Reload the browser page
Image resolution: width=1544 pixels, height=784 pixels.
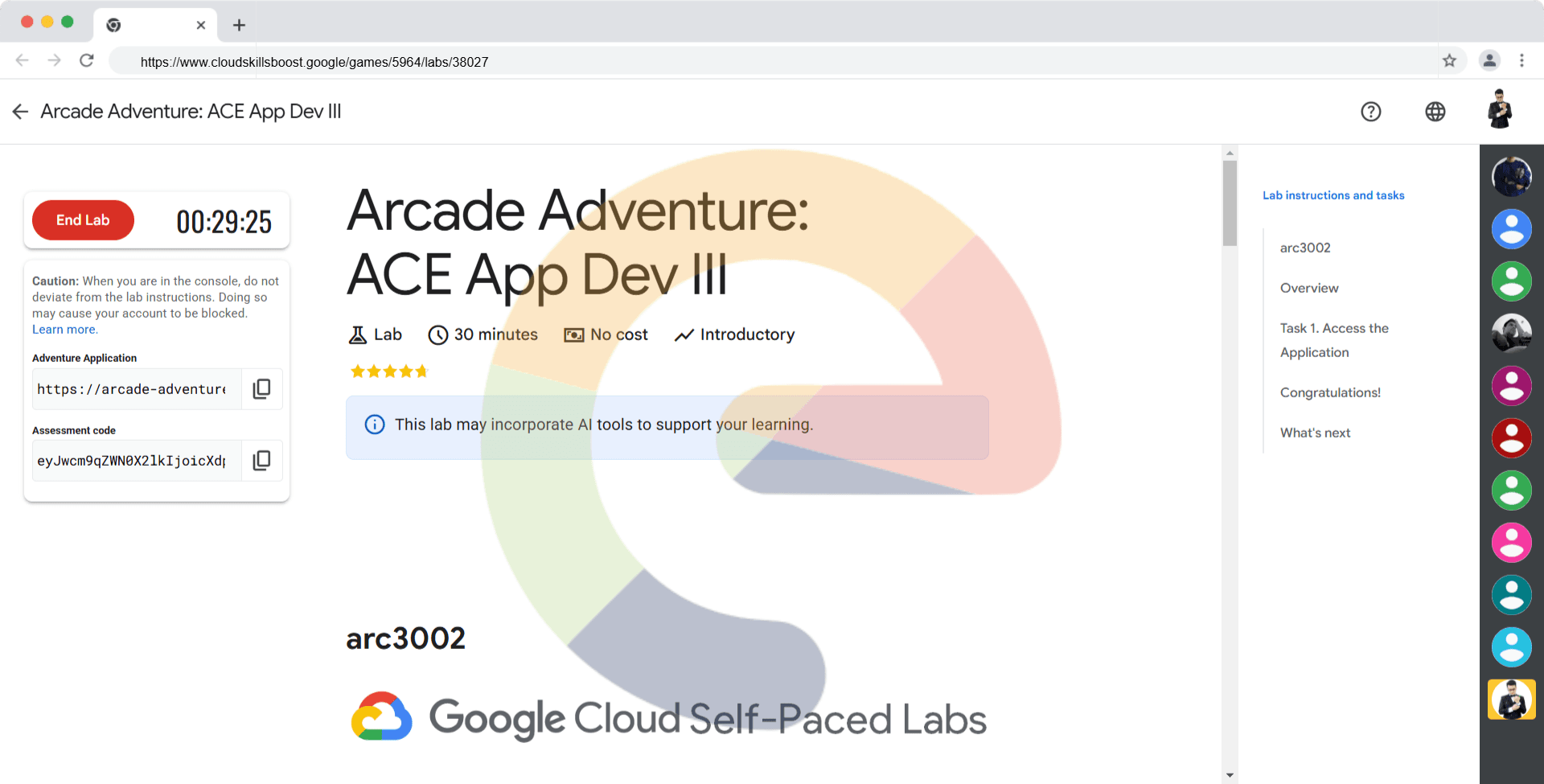[87, 61]
